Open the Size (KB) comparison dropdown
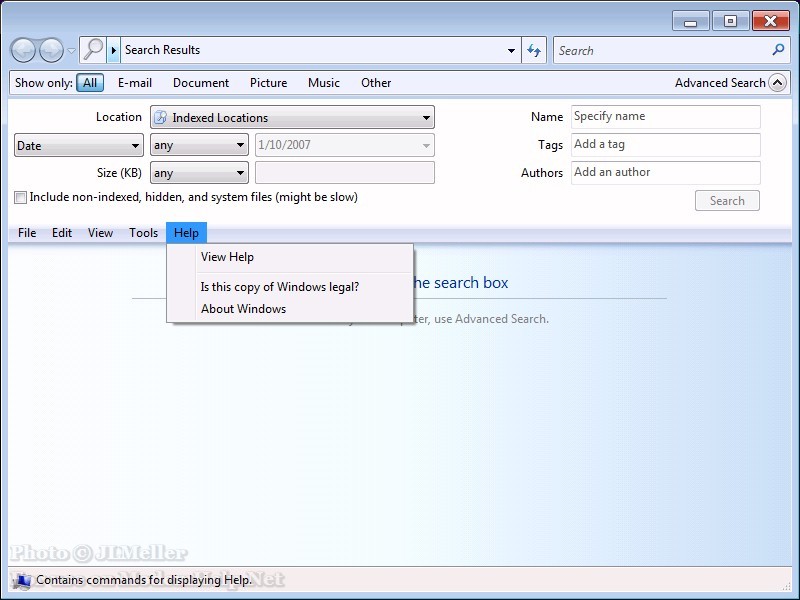 [x=199, y=174]
